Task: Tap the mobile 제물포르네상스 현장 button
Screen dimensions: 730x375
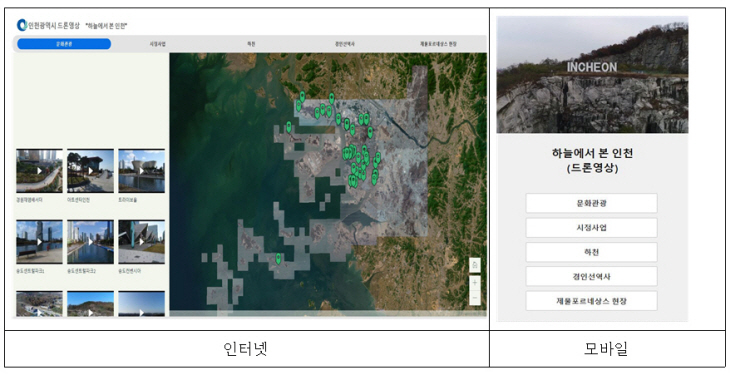Action: (x=591, y=301)
